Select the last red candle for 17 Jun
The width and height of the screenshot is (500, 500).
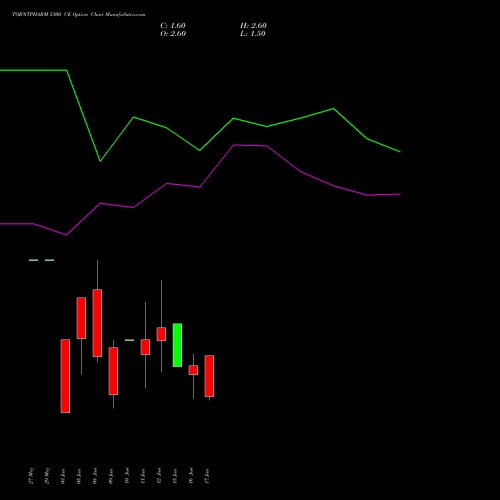pos(209,376)
